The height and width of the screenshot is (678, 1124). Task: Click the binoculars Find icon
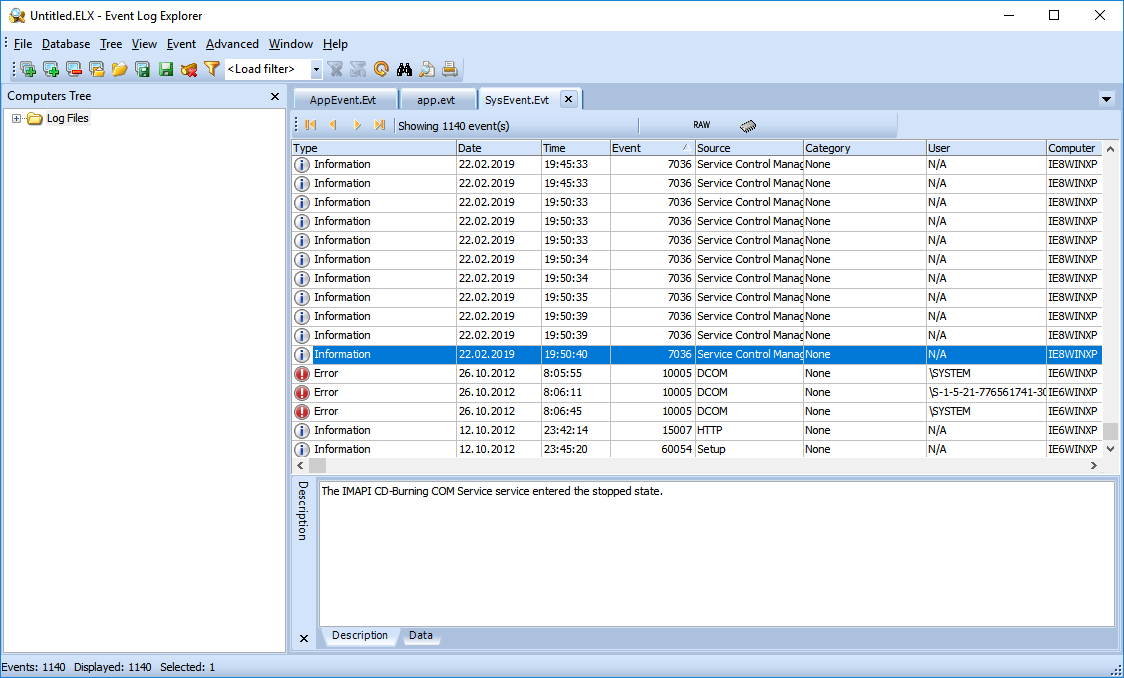[404, 69]
